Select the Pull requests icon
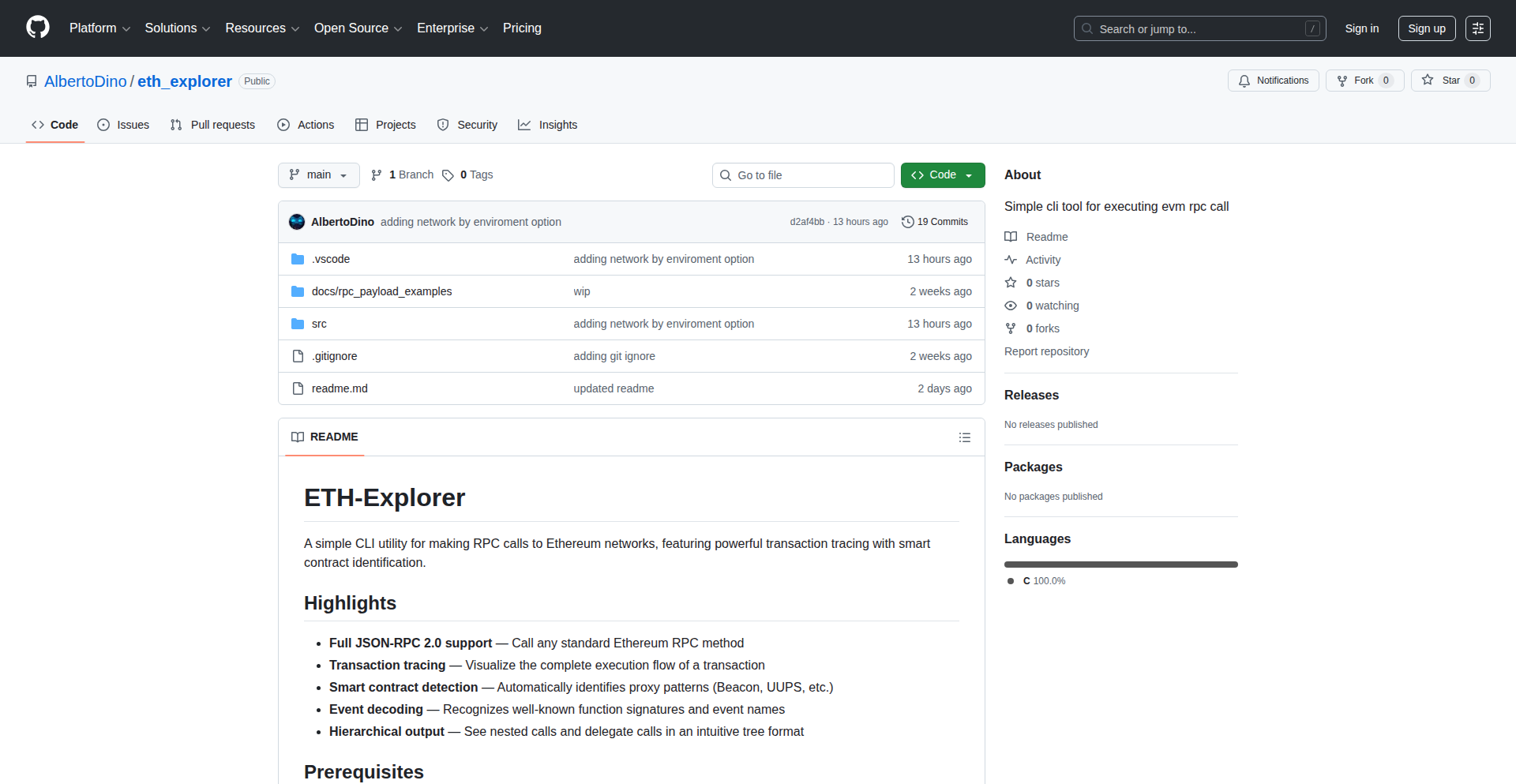1516x784 pixels. (x=175, y=125)
